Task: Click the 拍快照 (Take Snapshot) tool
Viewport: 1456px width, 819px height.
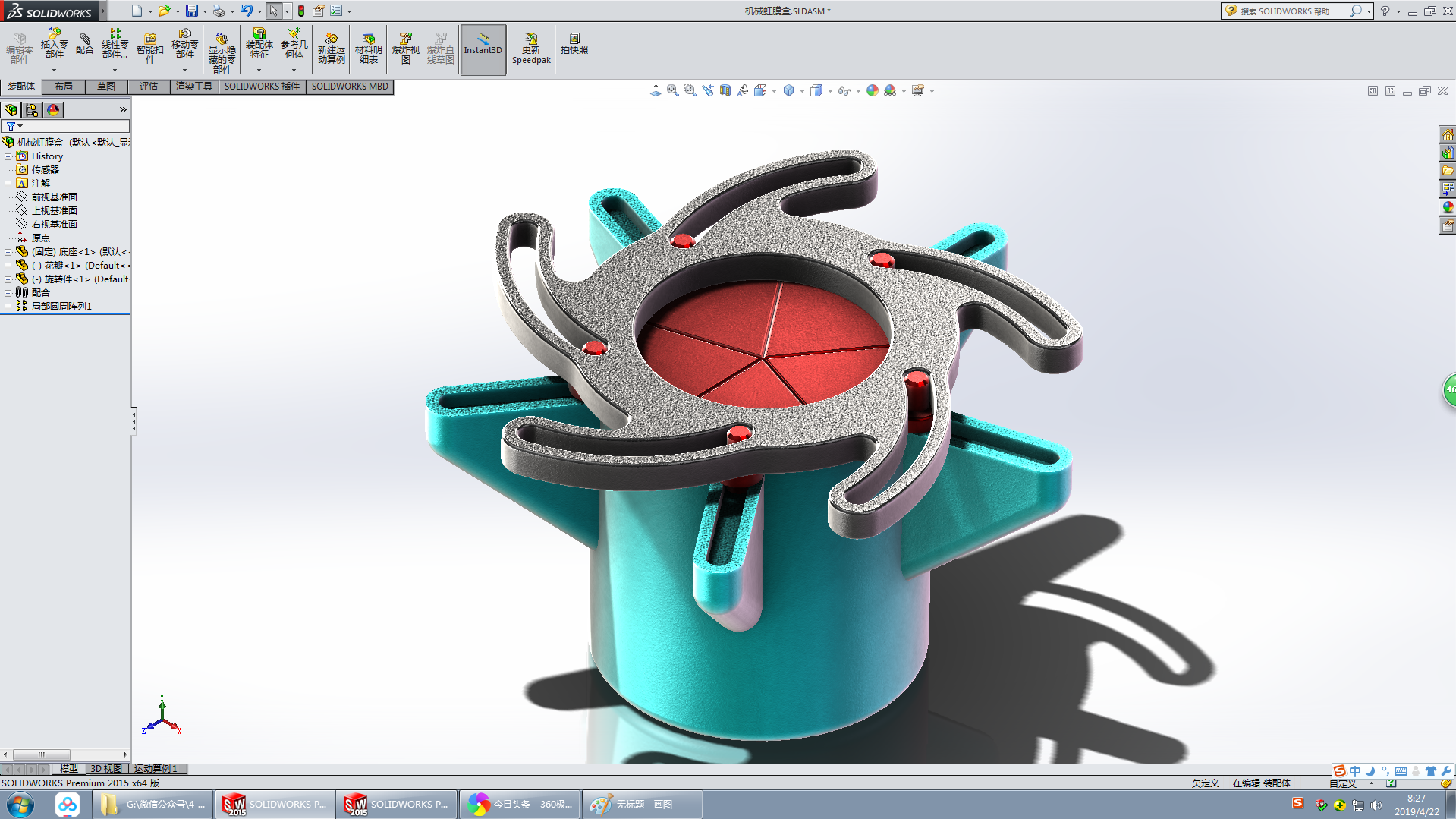Action: (574, 43)
